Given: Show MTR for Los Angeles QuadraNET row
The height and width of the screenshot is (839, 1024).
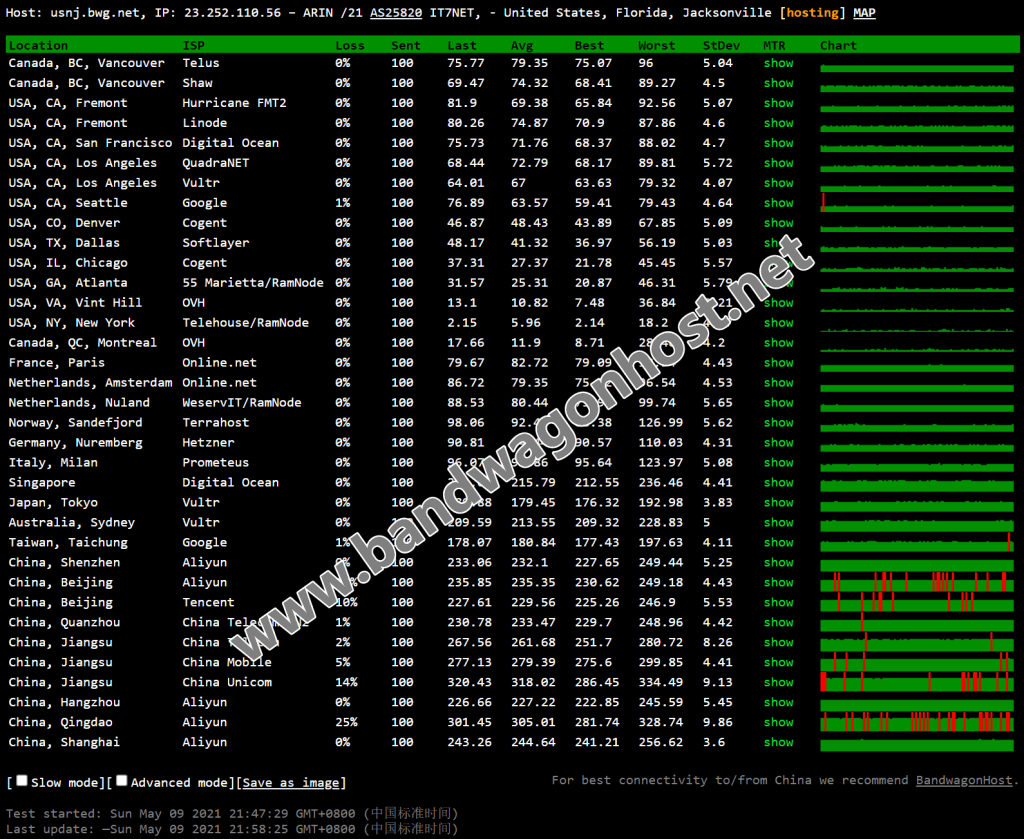Looking at the screenshot, I should 778,163.
